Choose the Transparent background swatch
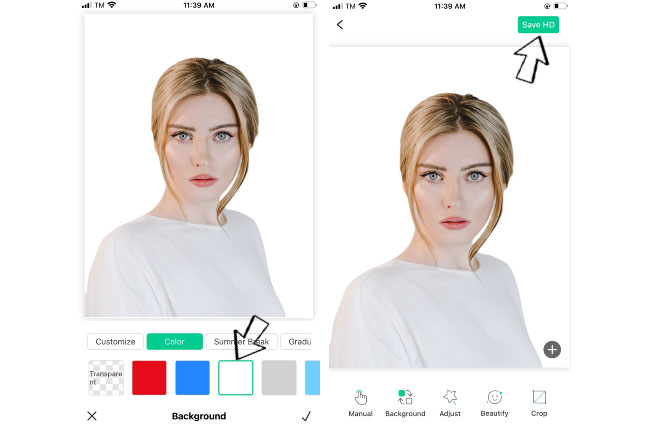Image resolution: width=650 pixels, height=430 pixels. [106, 378]
